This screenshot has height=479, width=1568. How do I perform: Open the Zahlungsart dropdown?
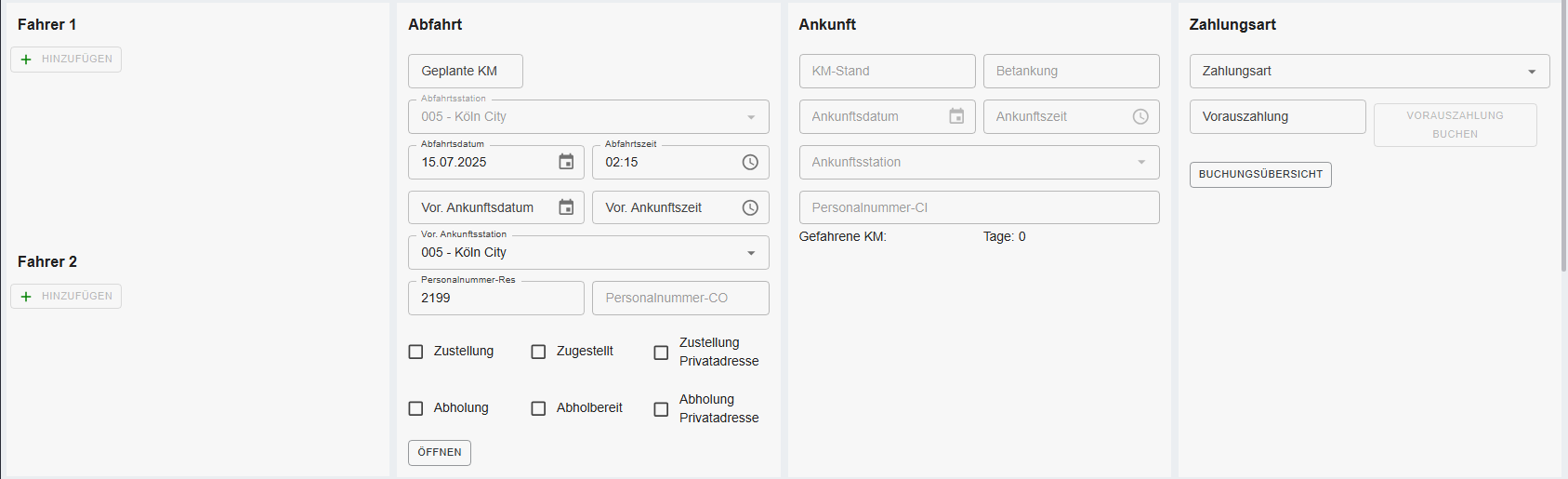pyautogui.click(x=1531, y=72)
